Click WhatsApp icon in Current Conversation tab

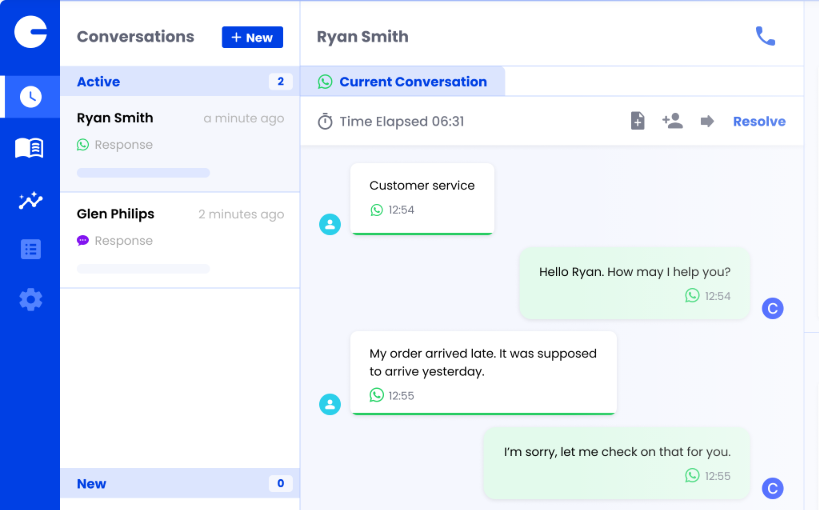pos(325,82)
